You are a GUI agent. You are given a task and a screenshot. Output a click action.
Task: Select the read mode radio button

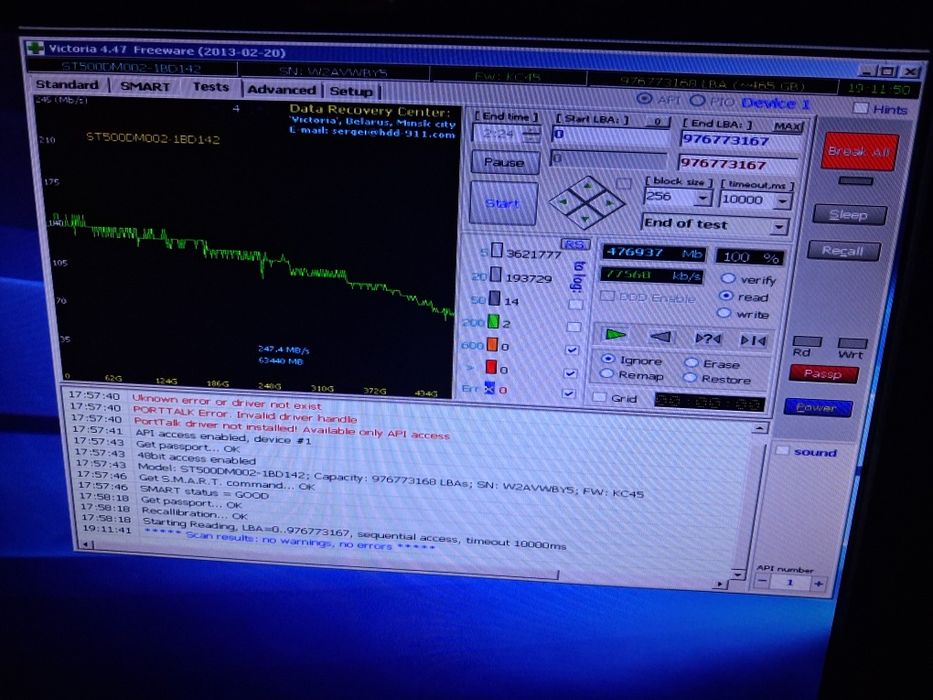point(725,295)
